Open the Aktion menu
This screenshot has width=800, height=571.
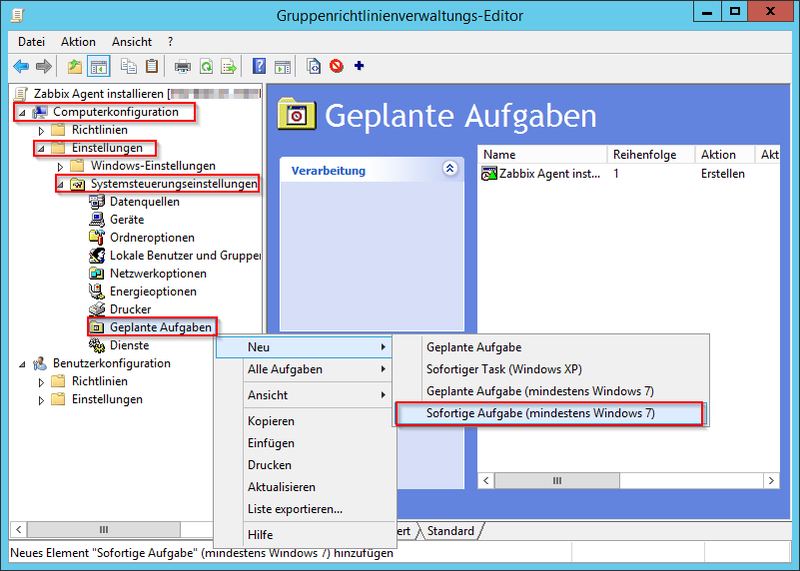(x=78, y=42)
